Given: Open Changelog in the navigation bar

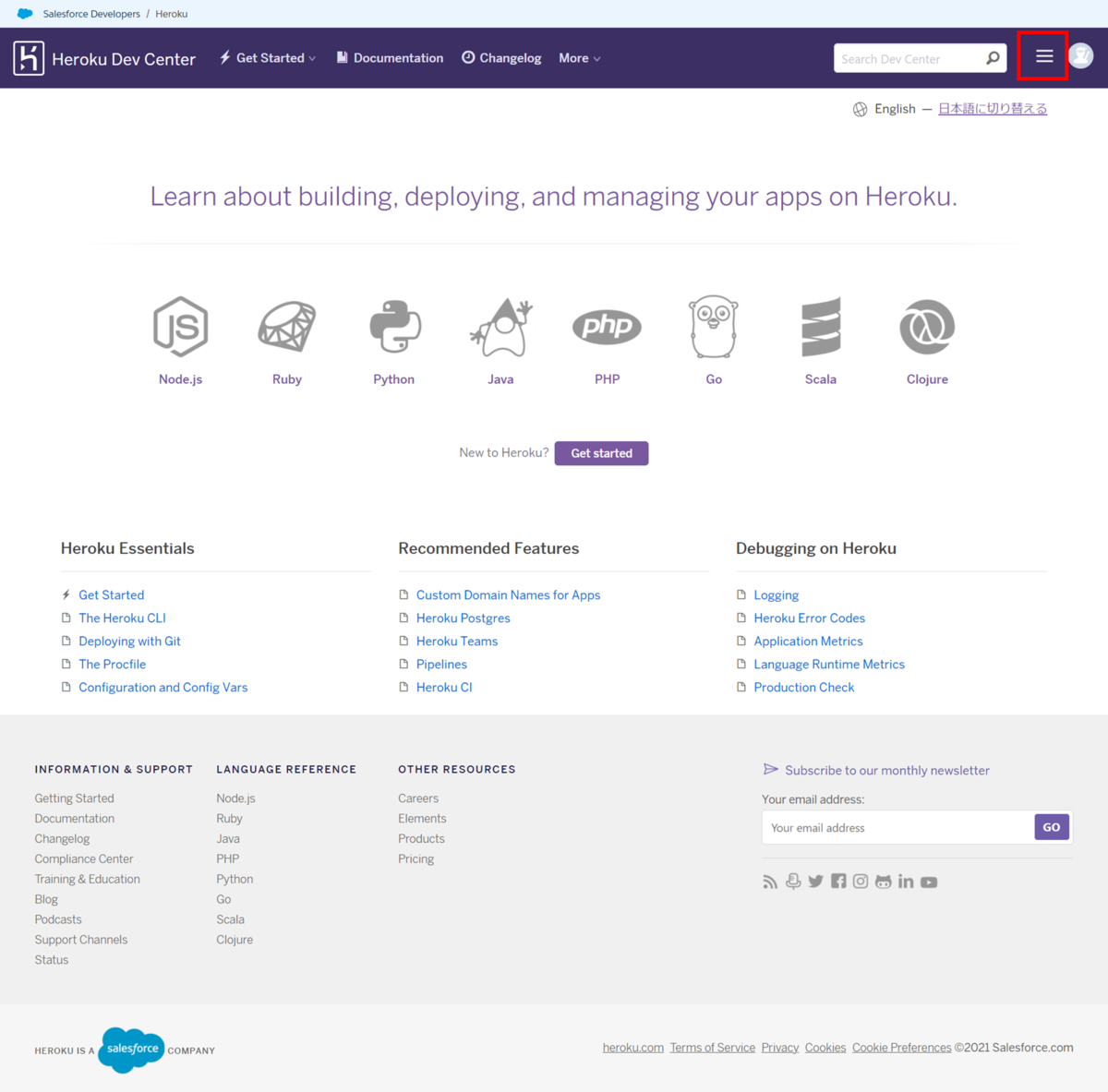Looking at the screenshot, I should [501, 58].
